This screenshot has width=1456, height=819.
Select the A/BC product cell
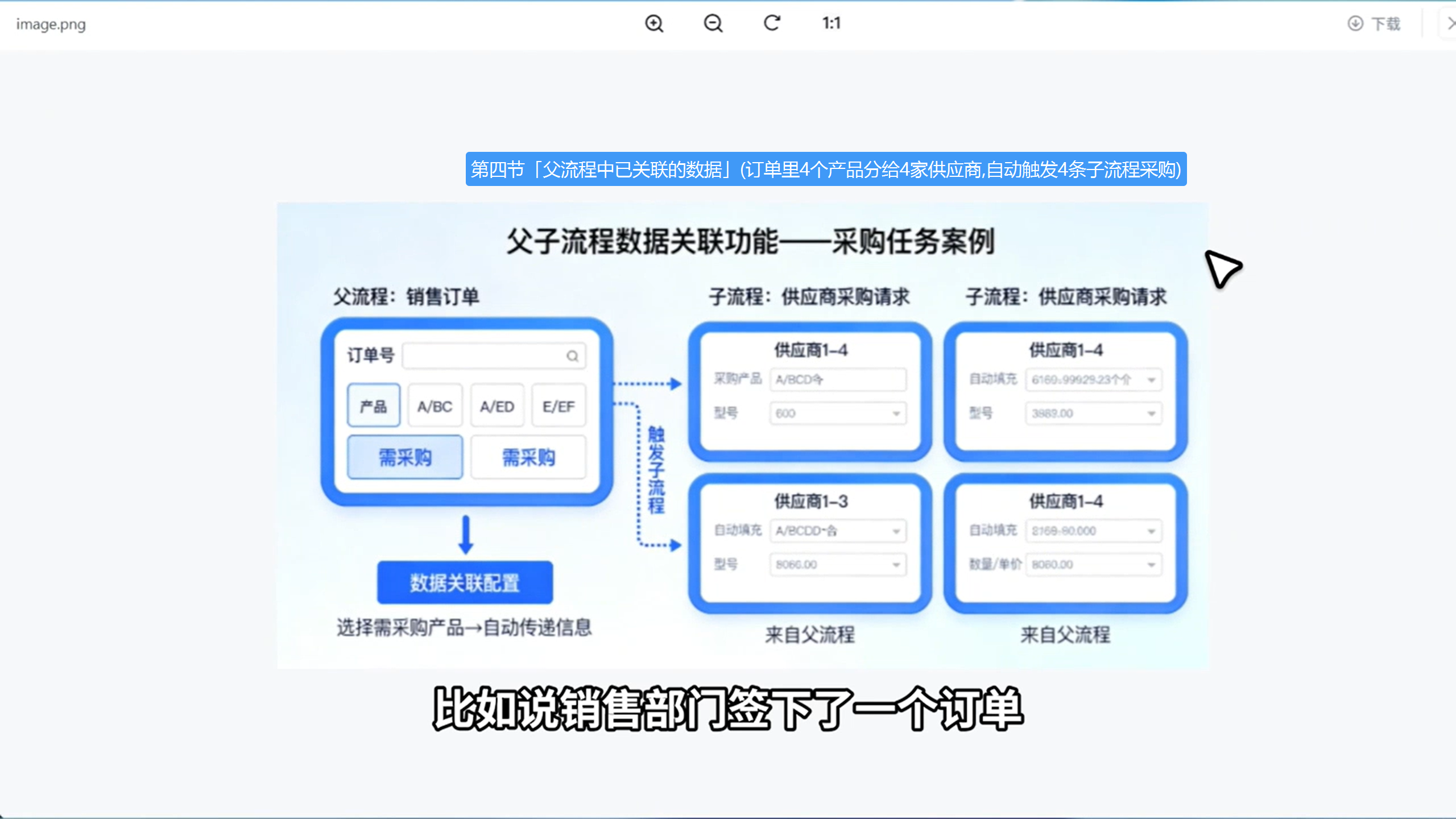pyautogui.click(x=435, y=406)
